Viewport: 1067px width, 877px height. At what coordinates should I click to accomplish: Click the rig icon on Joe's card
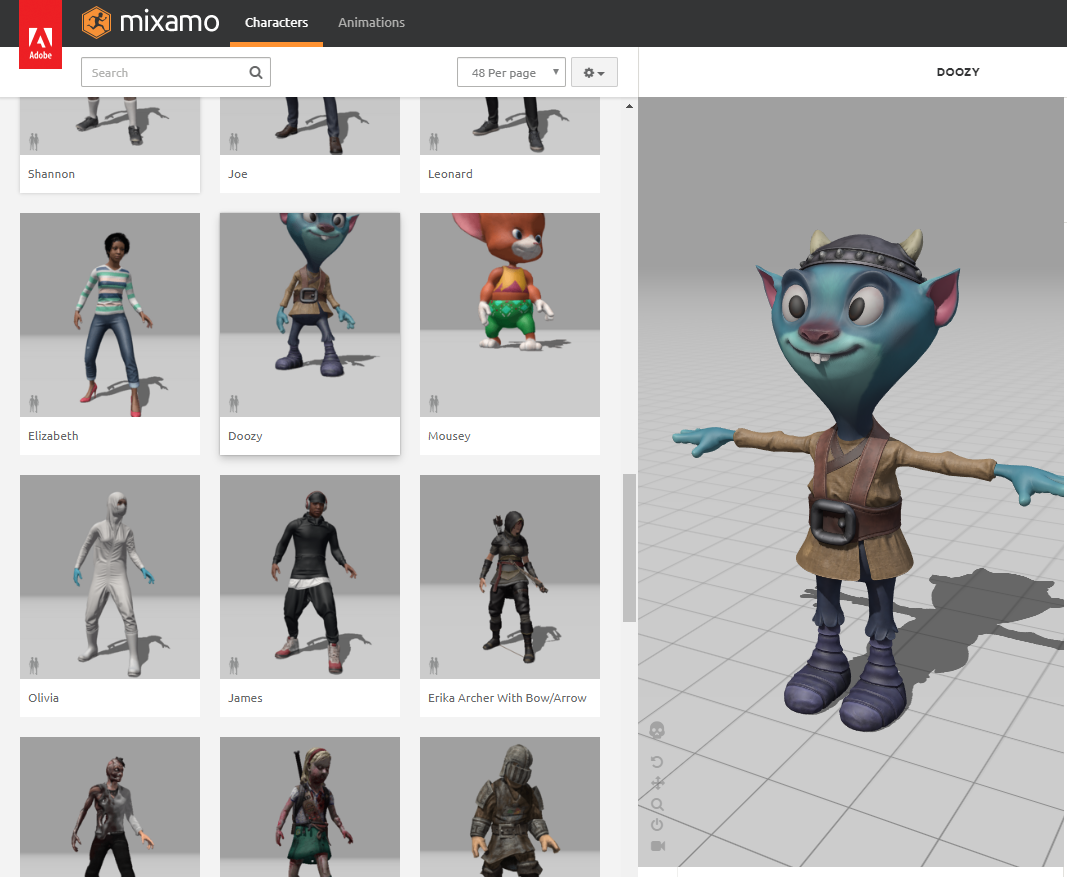point(234,142)
